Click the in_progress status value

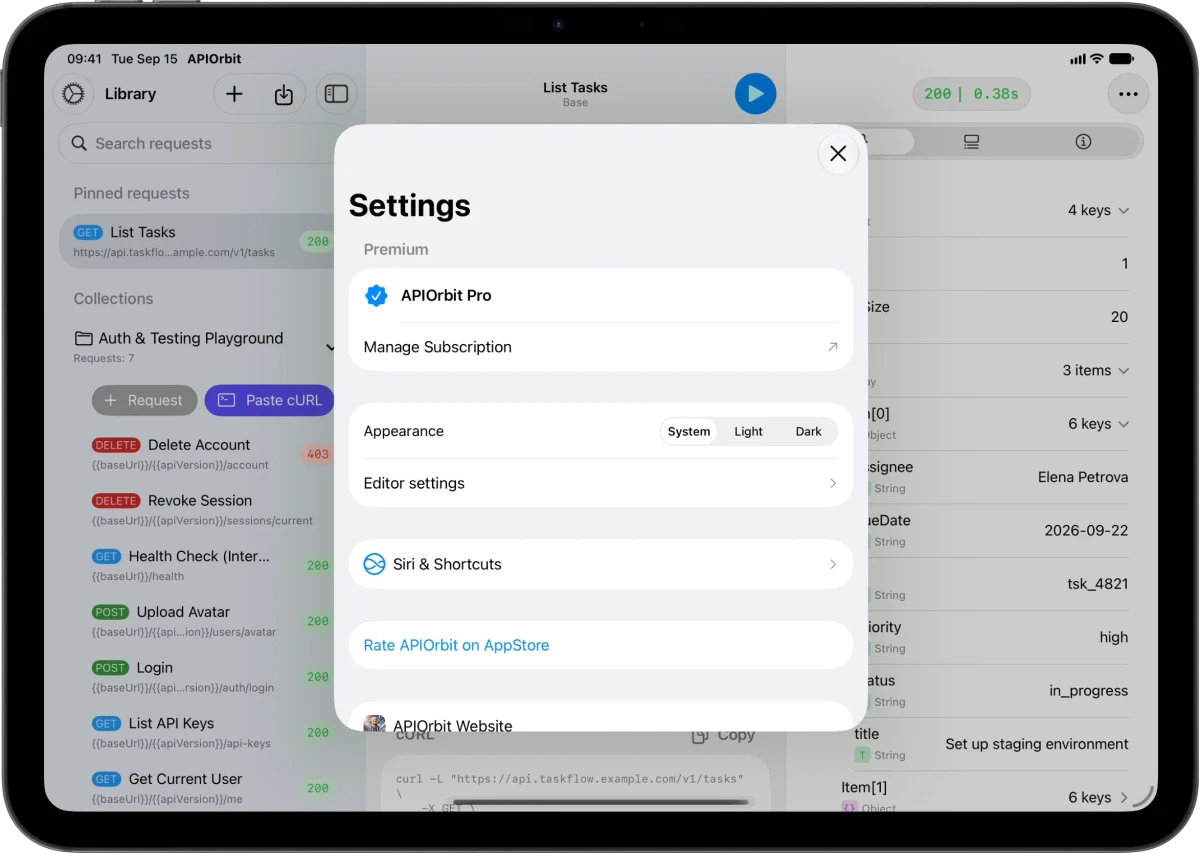pos(1089,691)
